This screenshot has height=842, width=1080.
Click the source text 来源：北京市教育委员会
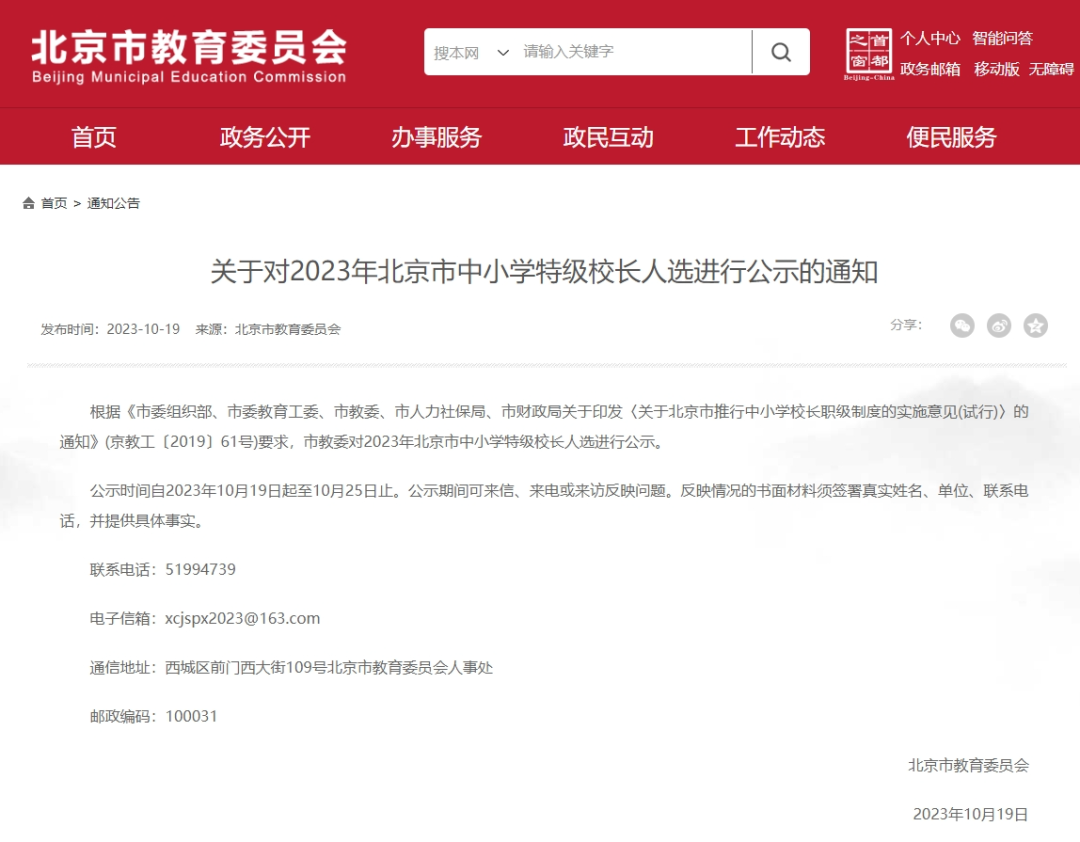click(268, 329)
